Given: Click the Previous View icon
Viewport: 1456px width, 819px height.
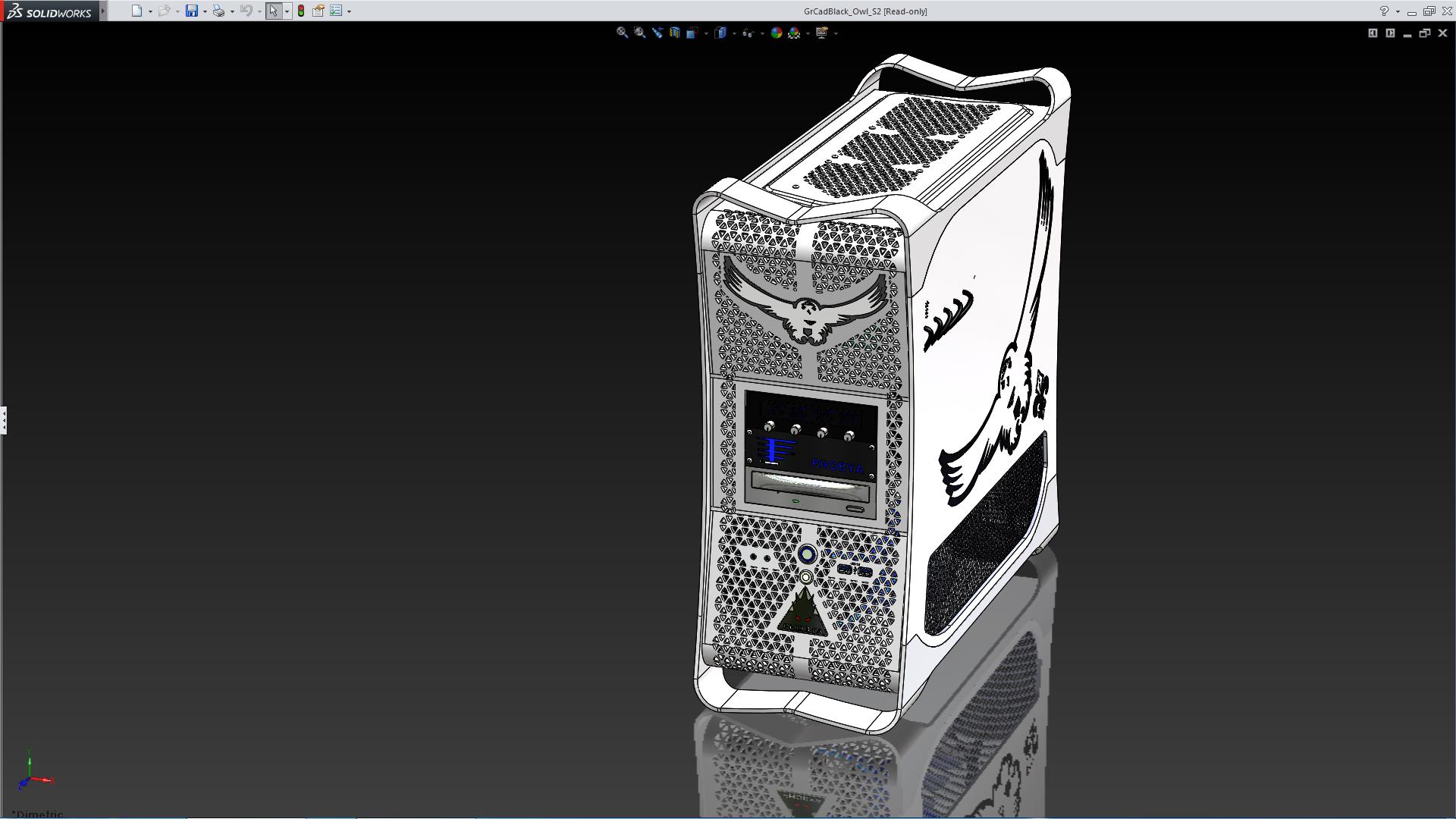Looking at the screenshot, I should pos(657,33).
